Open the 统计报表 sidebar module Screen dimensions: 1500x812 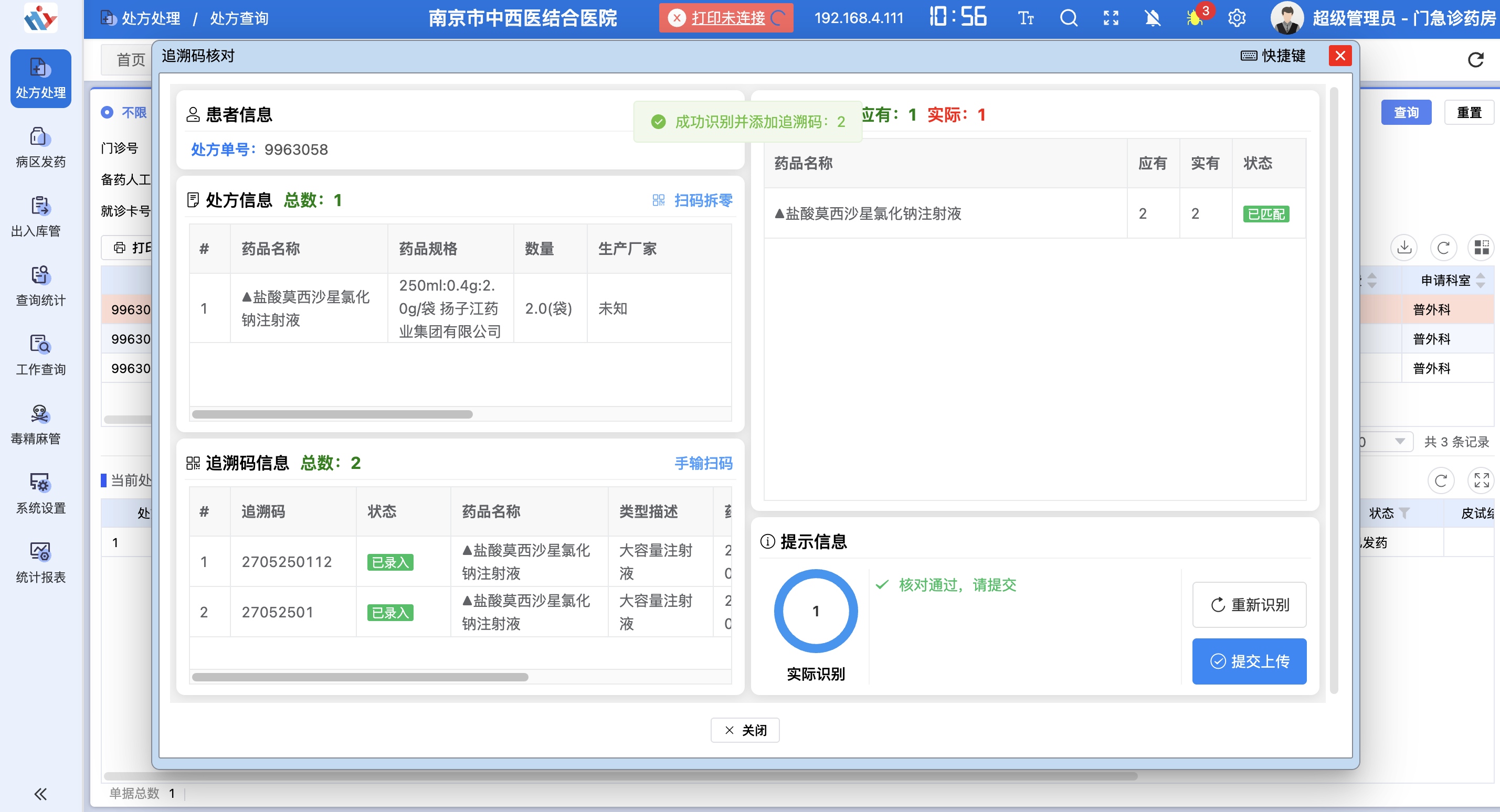click(x=39, y=562)
